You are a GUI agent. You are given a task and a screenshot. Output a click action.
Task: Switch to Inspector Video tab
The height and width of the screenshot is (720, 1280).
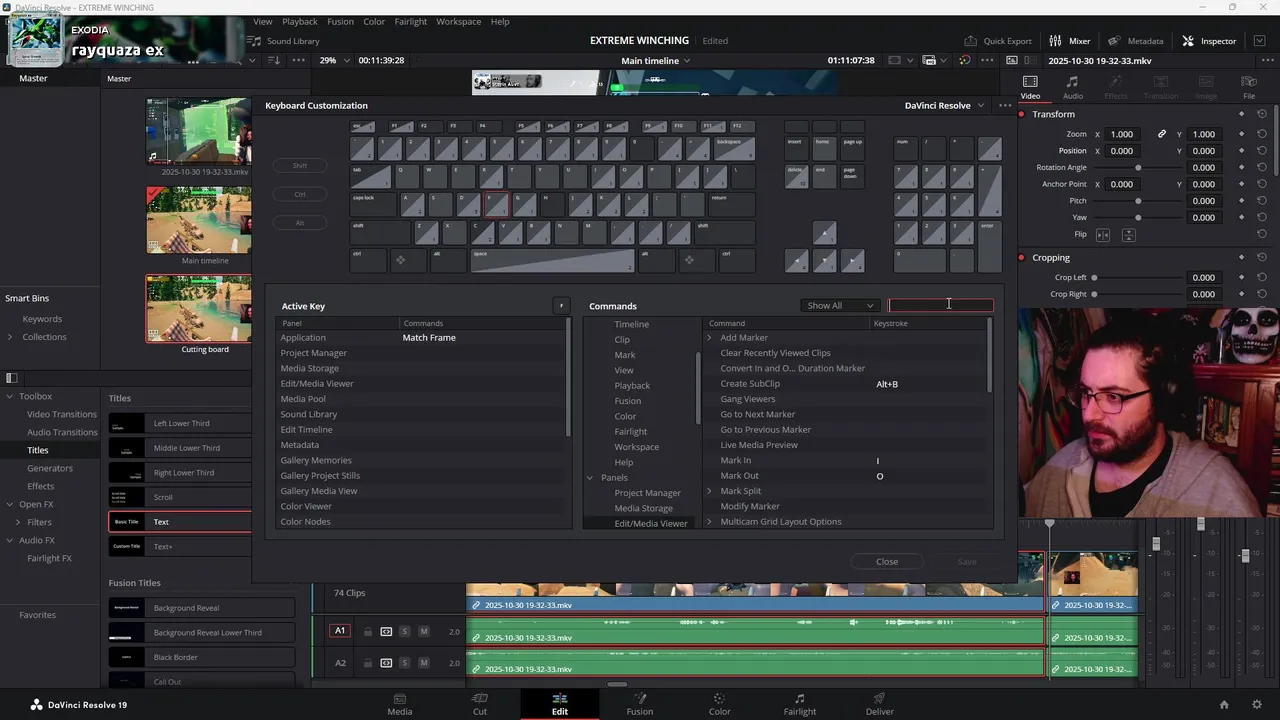point(1030,87)
